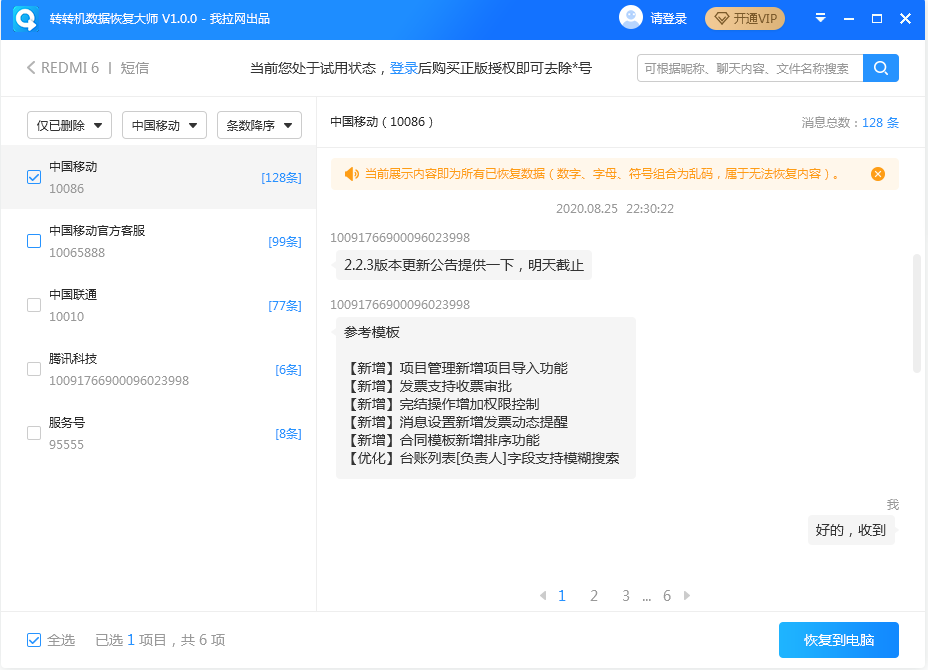Toggle checkbox for 中国移动 10086
Screen dimensions: 928x670
coord(34,177)
